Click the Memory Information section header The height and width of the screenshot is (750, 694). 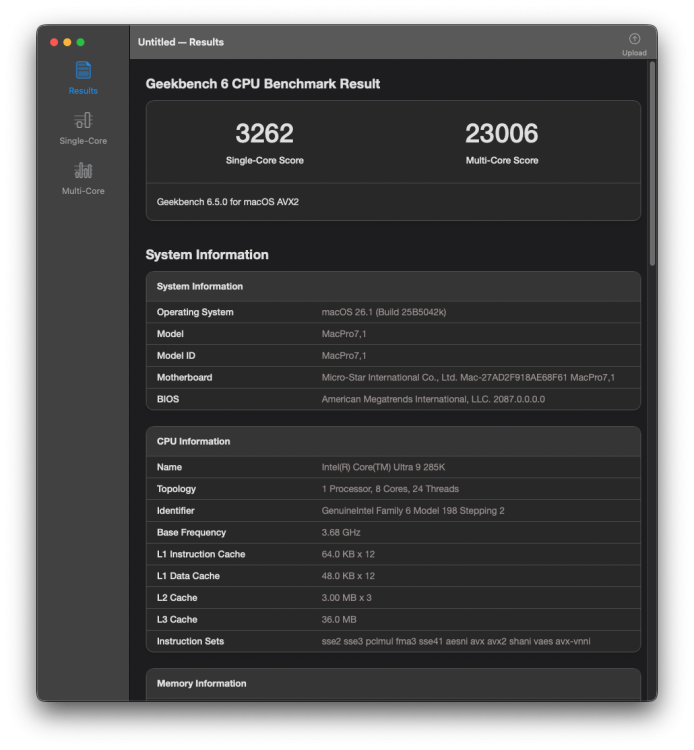pyautogui.click(x=201, y=684)
